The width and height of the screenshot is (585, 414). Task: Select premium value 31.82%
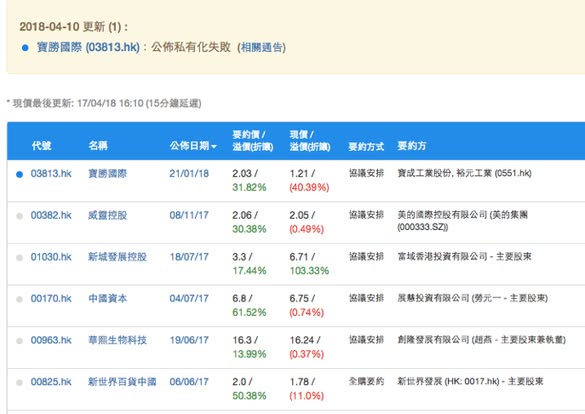(249, 187)
